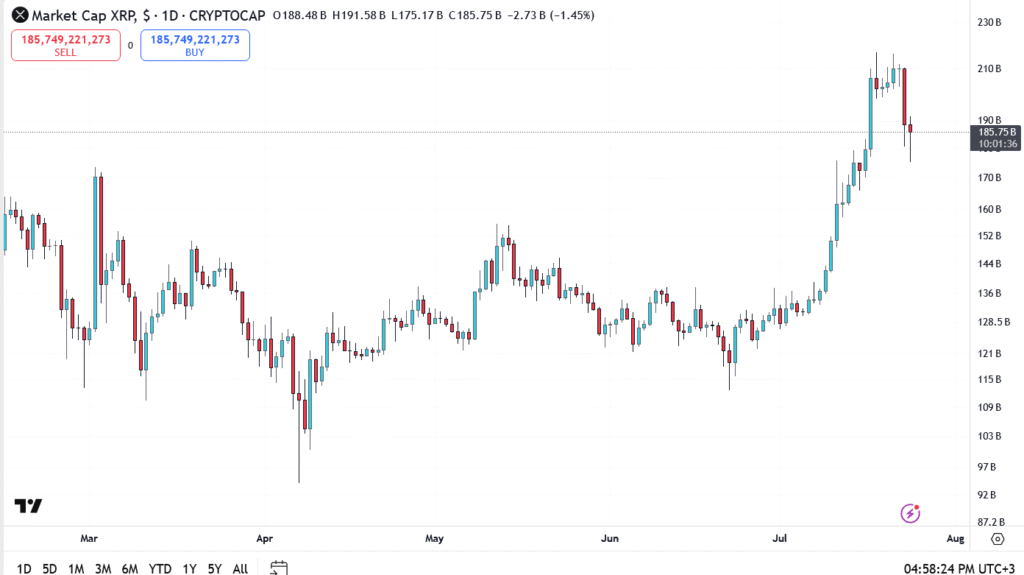Show the 5Y time range

click(x=215, y=569)
